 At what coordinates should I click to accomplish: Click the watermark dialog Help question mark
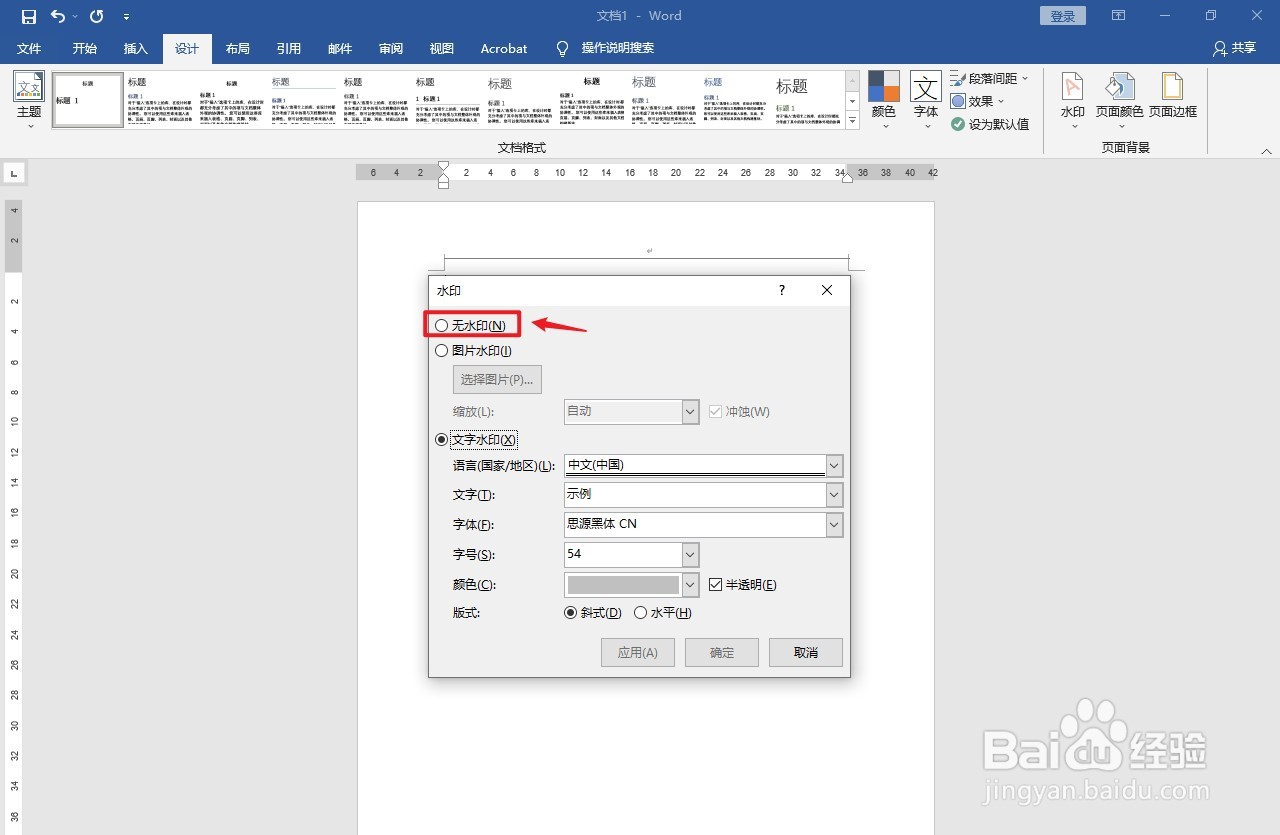click(782, 290)
